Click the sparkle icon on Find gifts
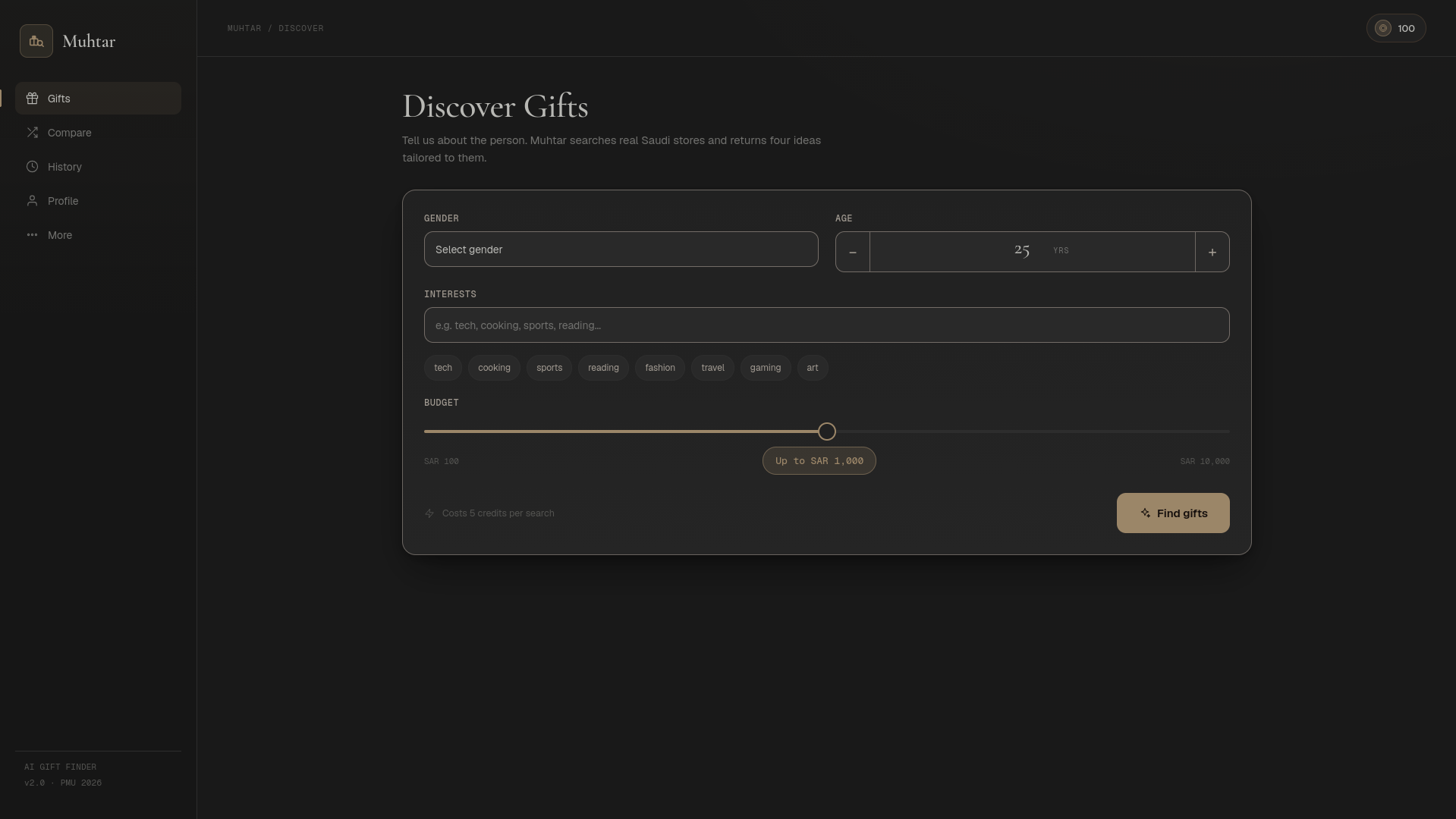The image size is (1456, 819). pos(1146,513)
